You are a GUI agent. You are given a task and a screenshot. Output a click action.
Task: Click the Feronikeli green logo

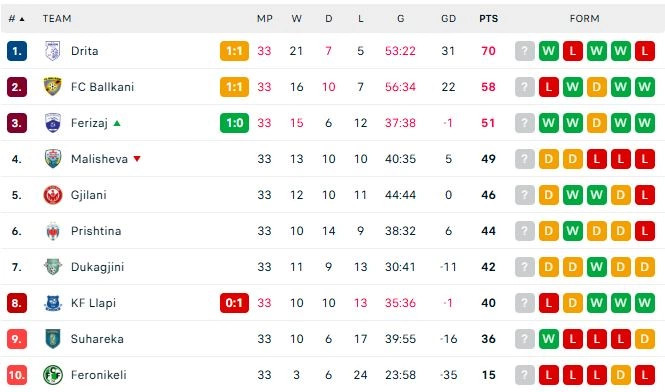tap(53, 375)
